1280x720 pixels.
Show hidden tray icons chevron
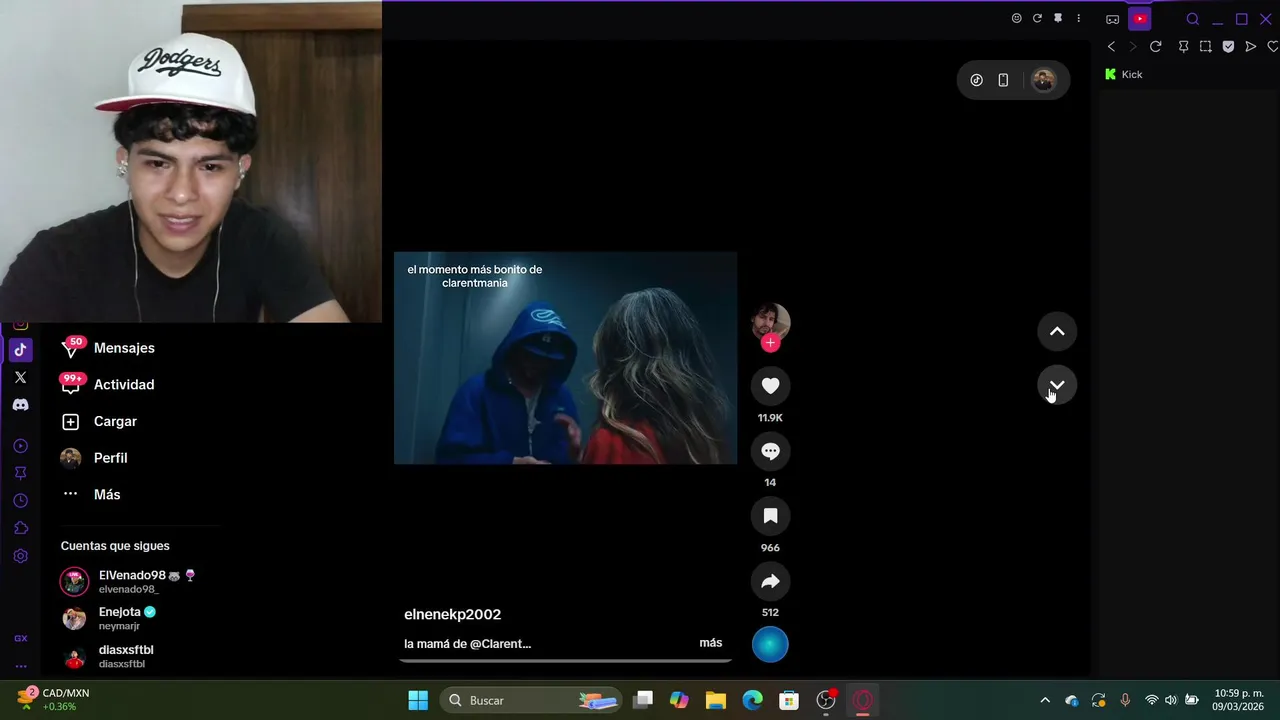[x=1045, y=700]
